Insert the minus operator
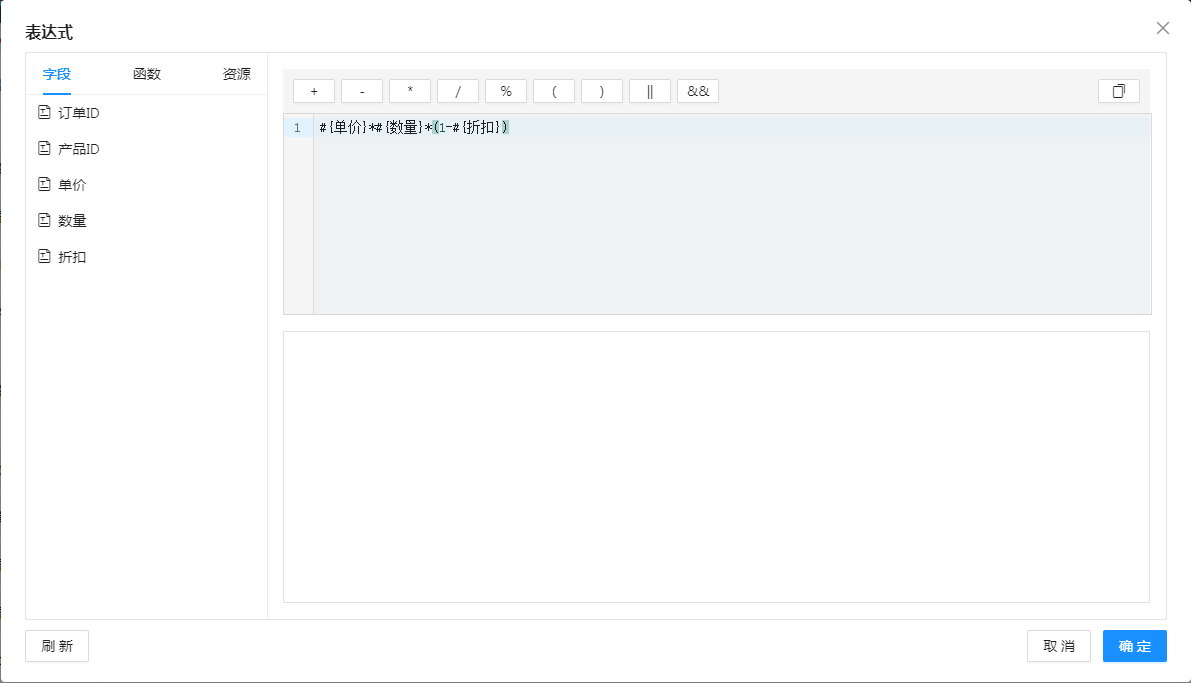This screenshot has height=683, width=1191. 362,91
